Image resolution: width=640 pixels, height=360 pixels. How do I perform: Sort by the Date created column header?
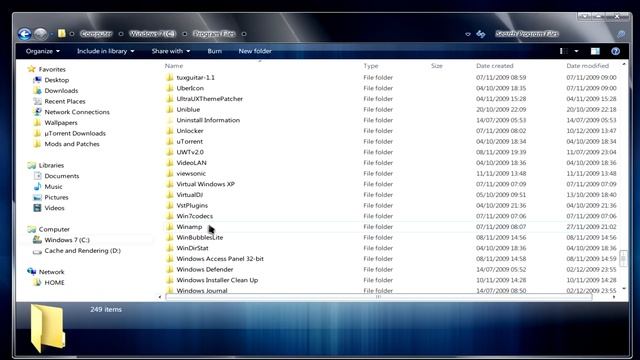[495, 66]
